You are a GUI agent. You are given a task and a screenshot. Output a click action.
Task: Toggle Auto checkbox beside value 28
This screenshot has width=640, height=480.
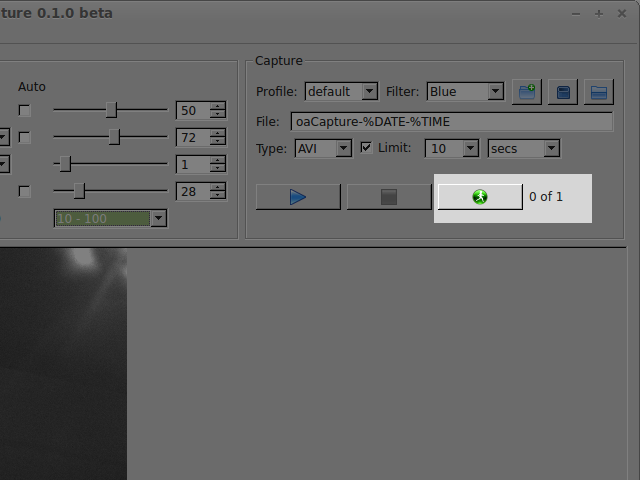pyautogui.click(x=24, y=191)
